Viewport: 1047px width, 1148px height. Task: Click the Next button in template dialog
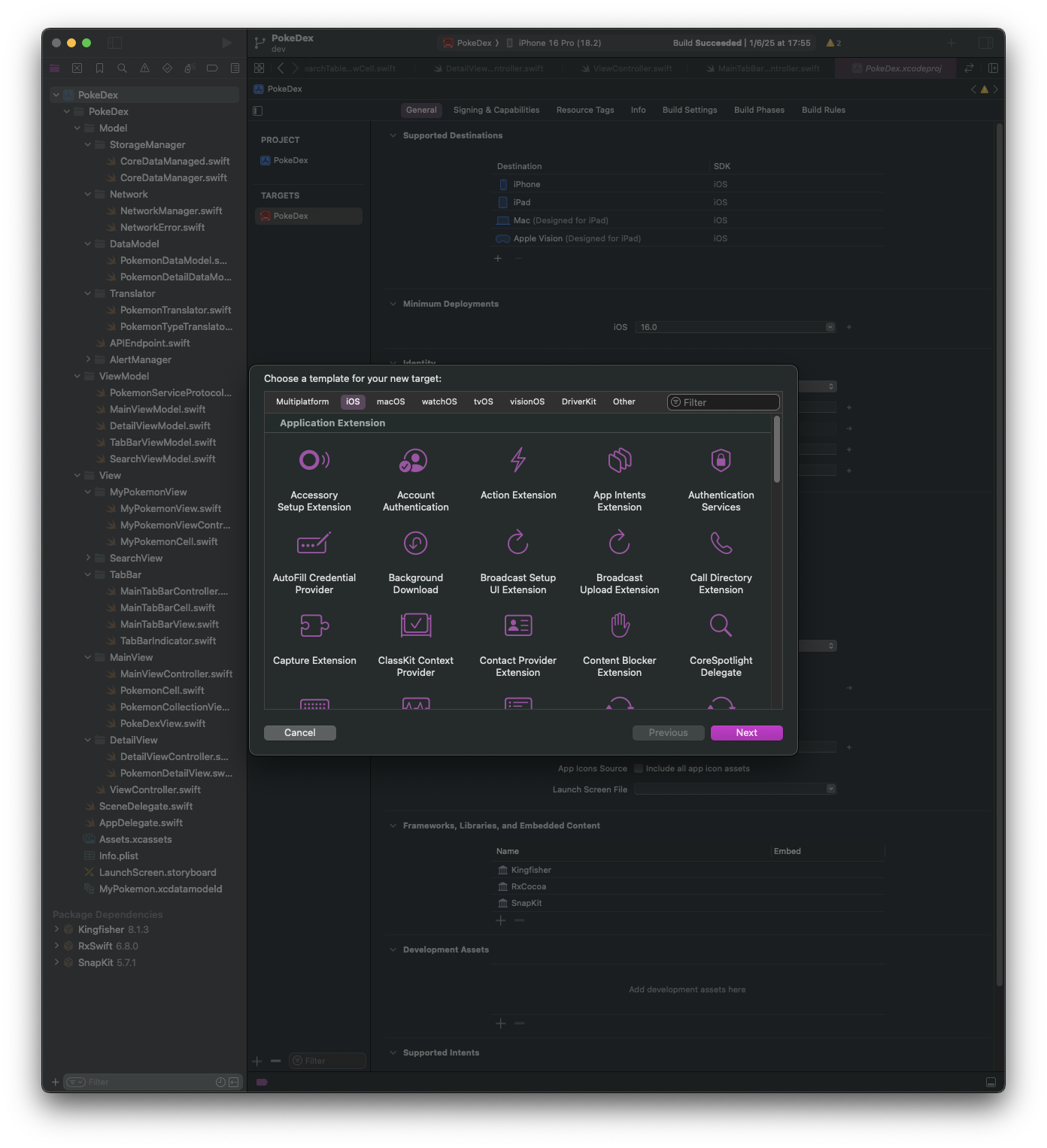747,732
